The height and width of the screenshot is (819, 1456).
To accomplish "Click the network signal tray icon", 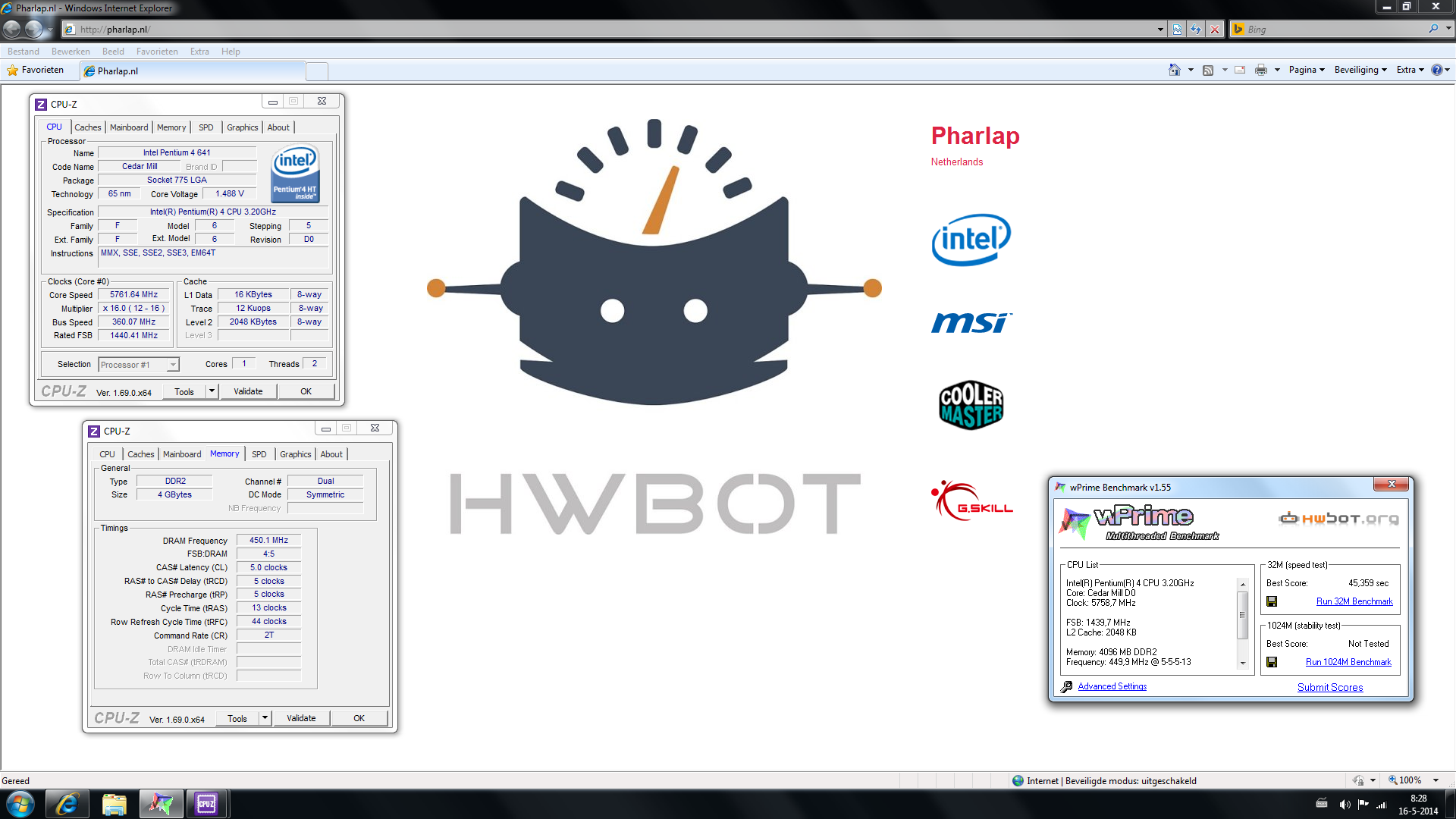I will point(1382,805).
